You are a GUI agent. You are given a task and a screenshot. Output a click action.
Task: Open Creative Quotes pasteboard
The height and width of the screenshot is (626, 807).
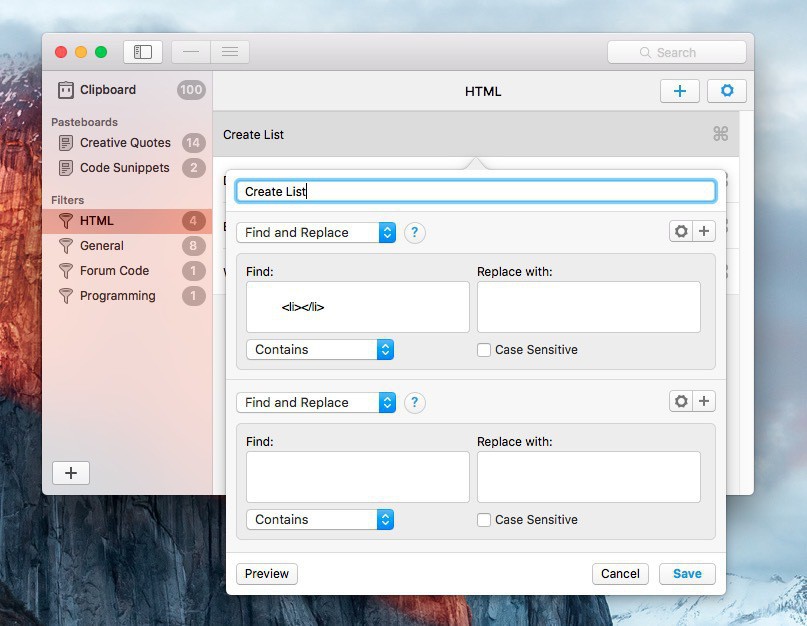click(125, 142)
